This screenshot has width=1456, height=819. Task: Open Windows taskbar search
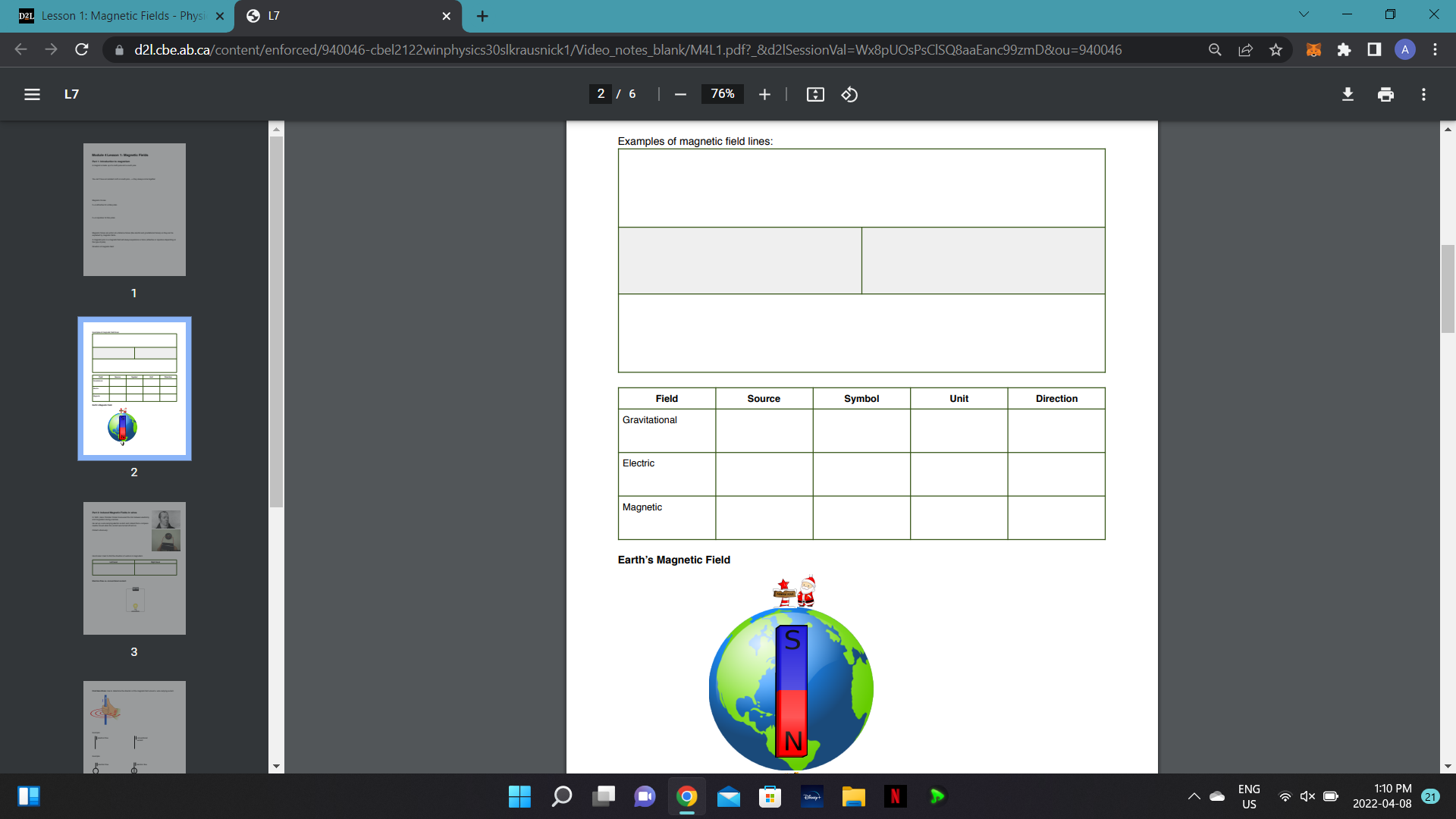562,796
